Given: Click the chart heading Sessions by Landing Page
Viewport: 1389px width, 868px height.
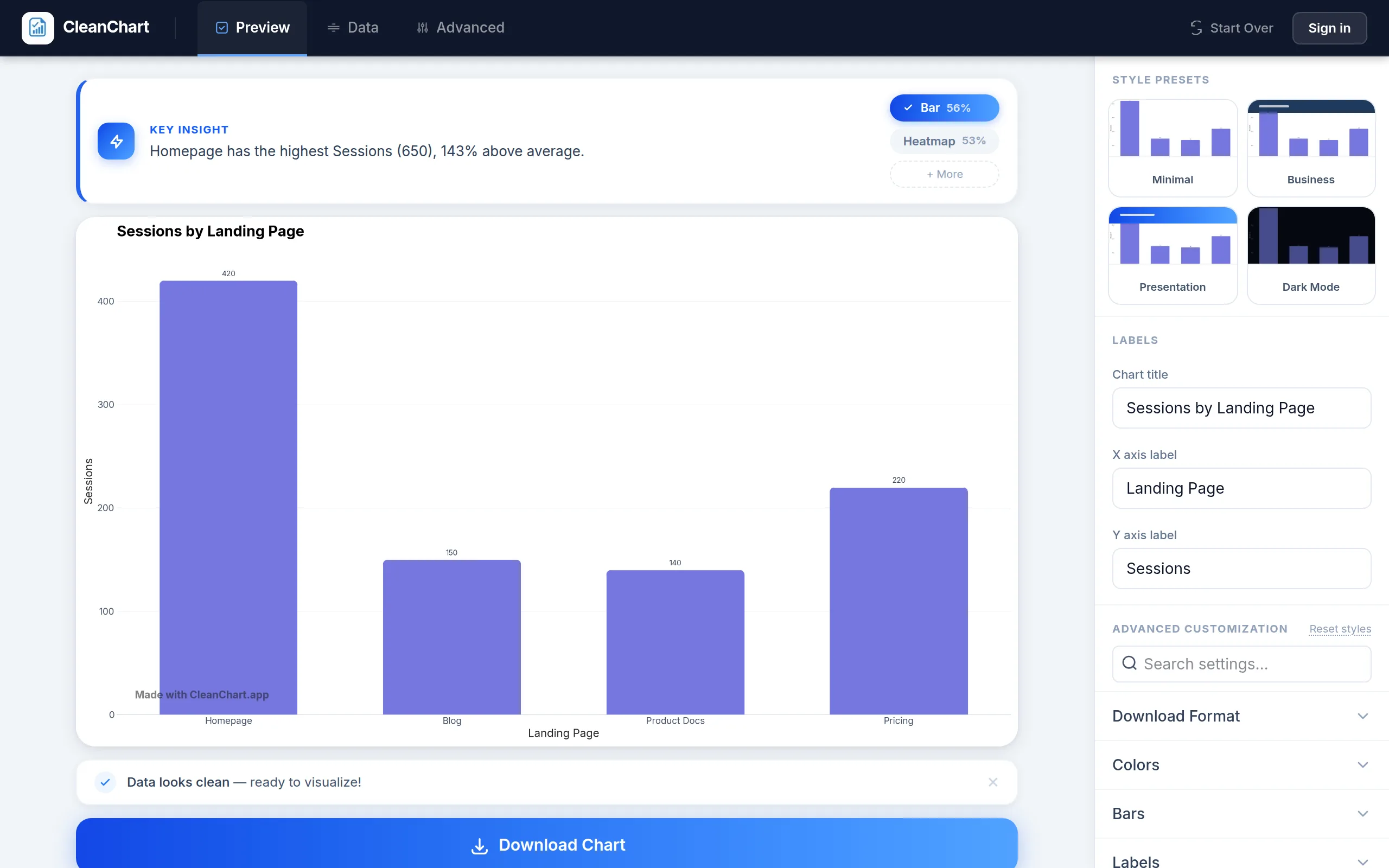Looking at the screenshot, I should 210,231.
